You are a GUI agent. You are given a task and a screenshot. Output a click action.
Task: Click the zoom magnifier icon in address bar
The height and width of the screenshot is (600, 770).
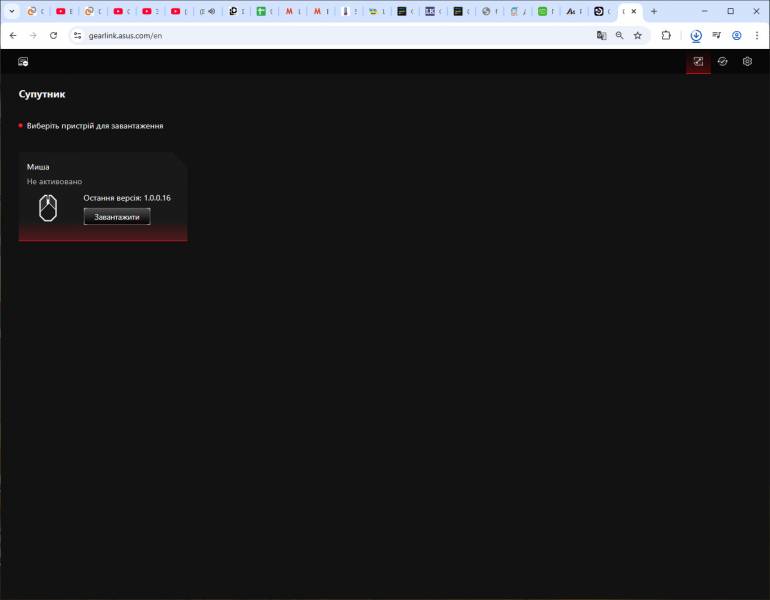(x=619, y=35)
